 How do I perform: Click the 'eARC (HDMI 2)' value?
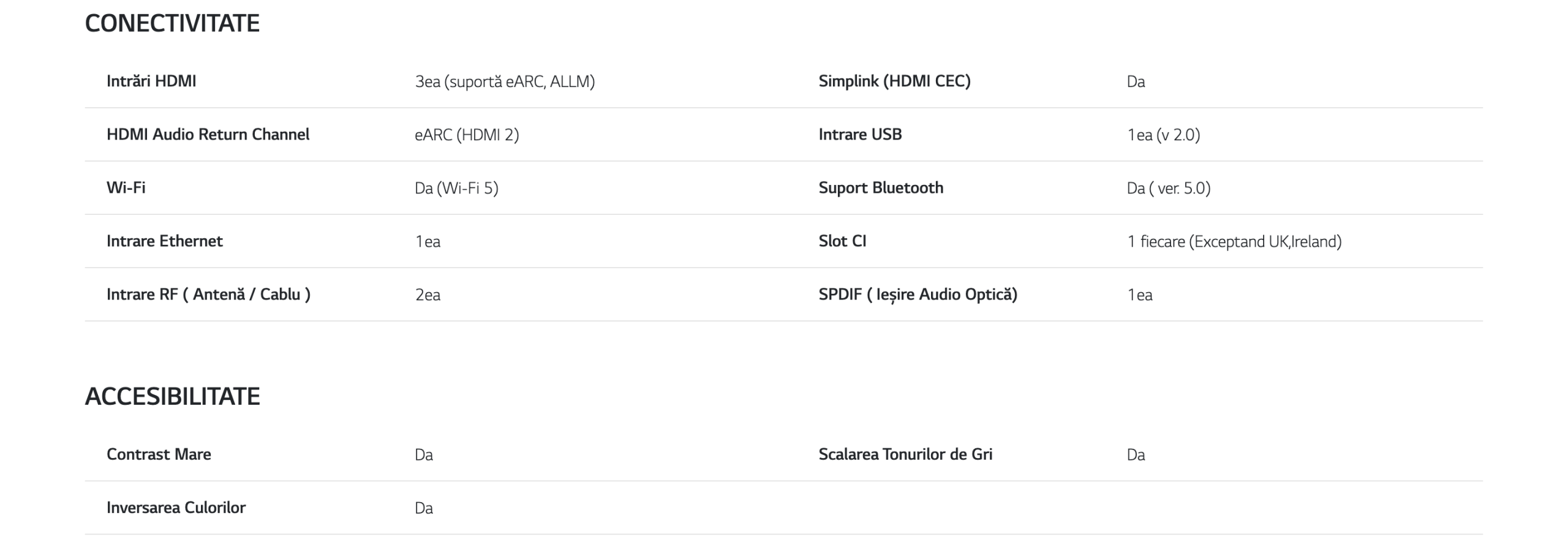point(467,135)
